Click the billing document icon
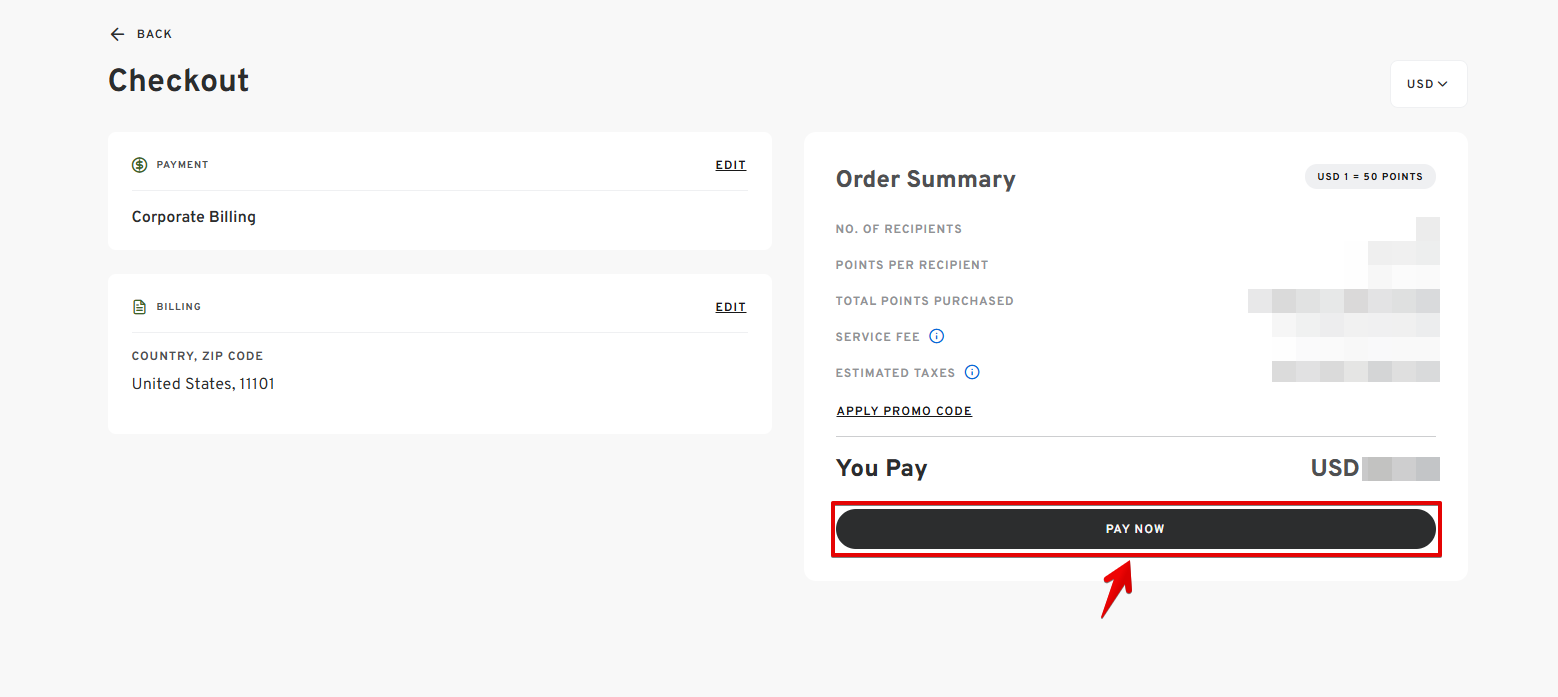Image resolution: width=1558 pixels, height=697 pixels. (x=140, y=307)
